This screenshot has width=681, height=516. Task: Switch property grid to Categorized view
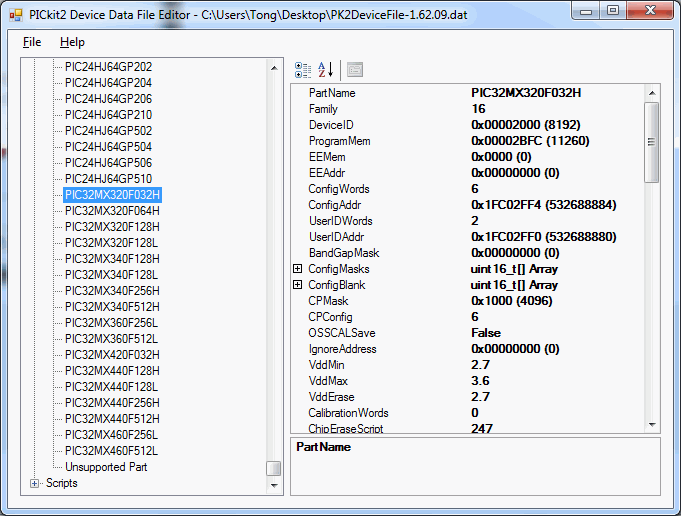[x=303, y=70]
